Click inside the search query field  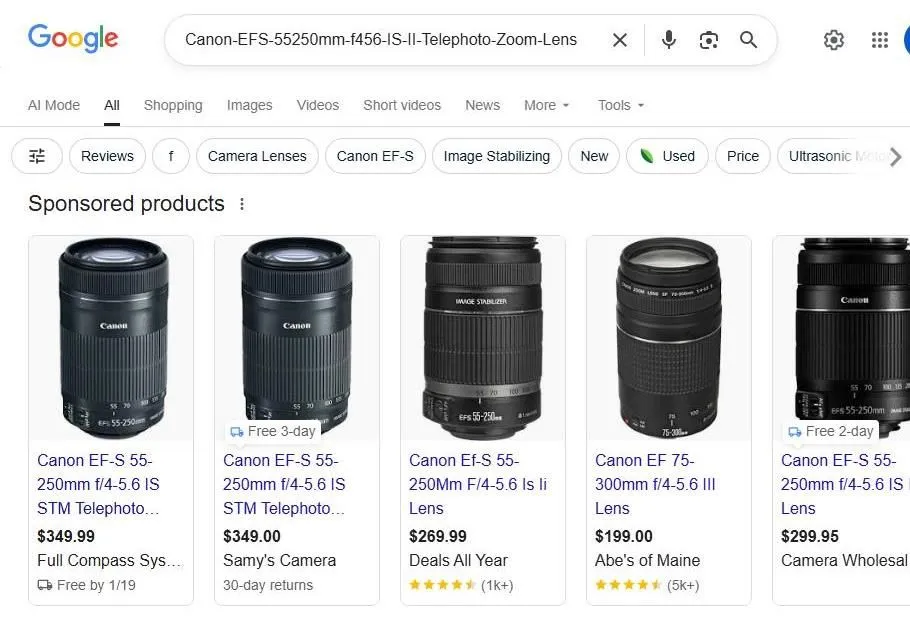(381, 39)
